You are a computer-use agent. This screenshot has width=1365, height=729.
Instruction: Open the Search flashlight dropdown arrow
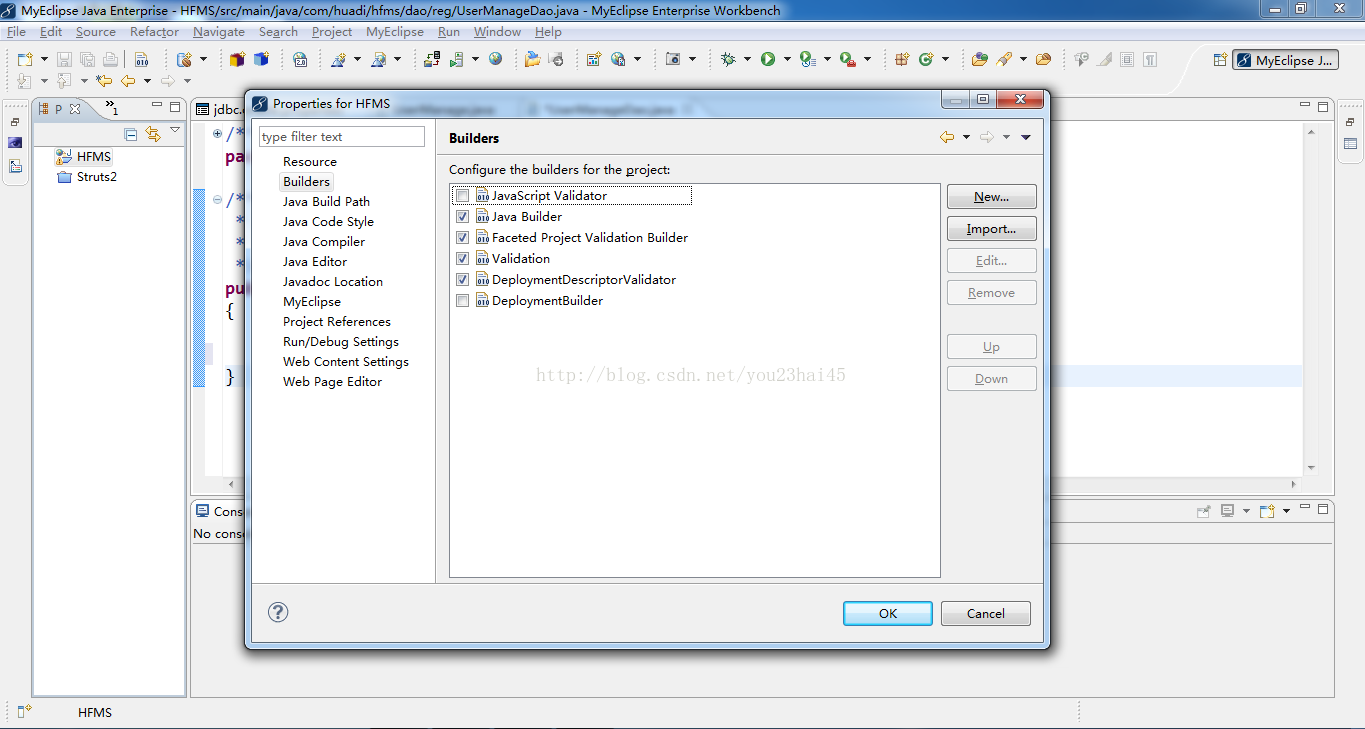[1022, 60]
